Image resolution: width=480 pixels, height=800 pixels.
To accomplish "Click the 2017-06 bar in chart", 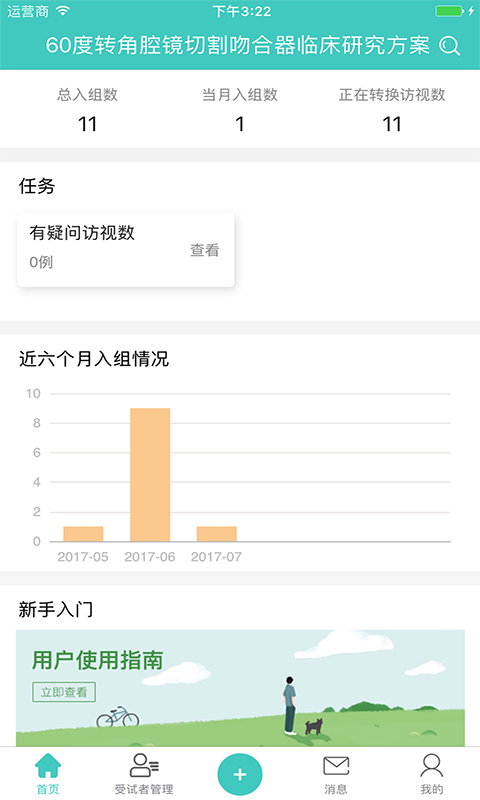I will 150,474.
